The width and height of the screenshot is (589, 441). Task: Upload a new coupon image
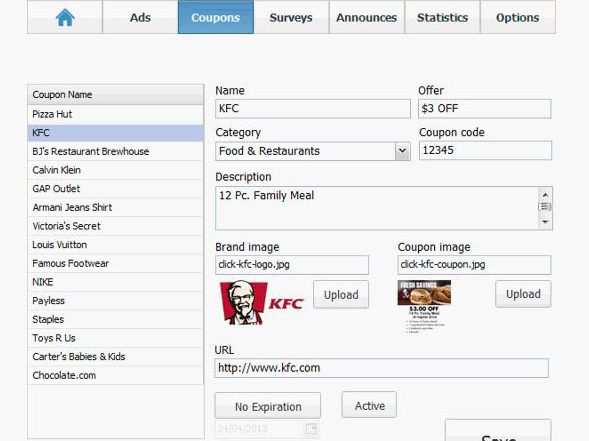tap(523, 294)
